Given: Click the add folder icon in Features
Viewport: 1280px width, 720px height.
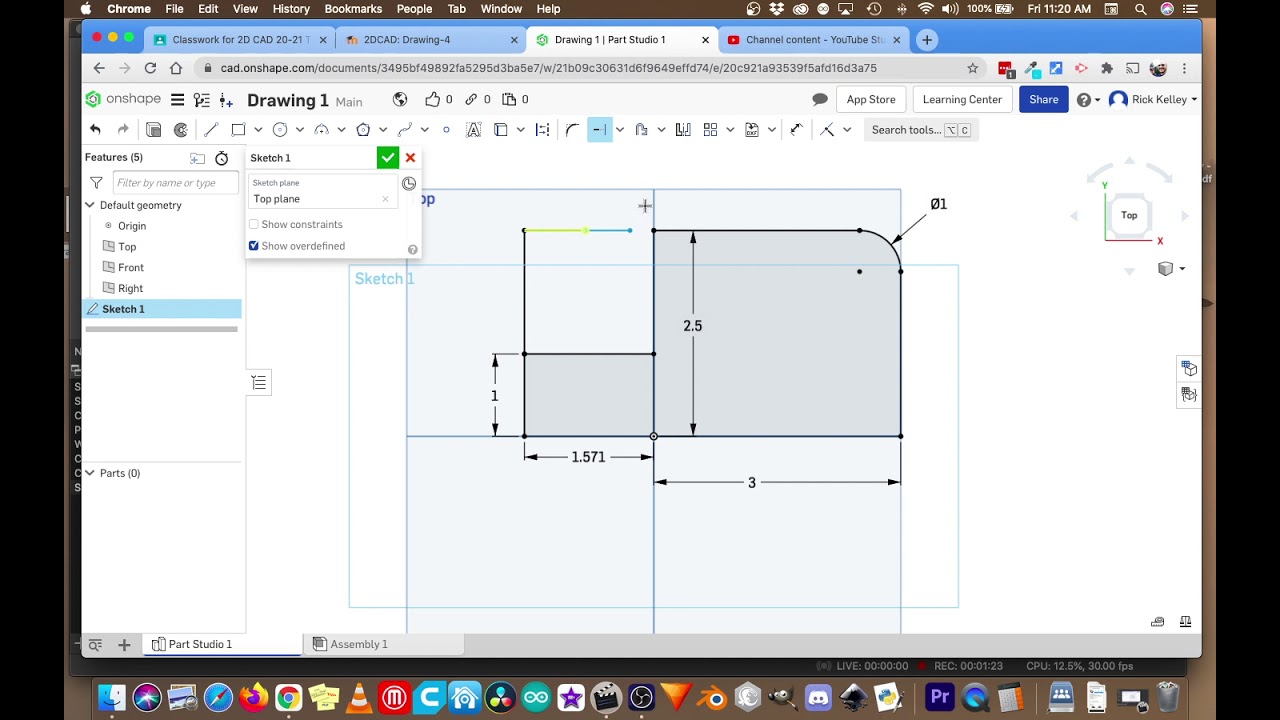Looking at the screenshot, I should 197,158.
